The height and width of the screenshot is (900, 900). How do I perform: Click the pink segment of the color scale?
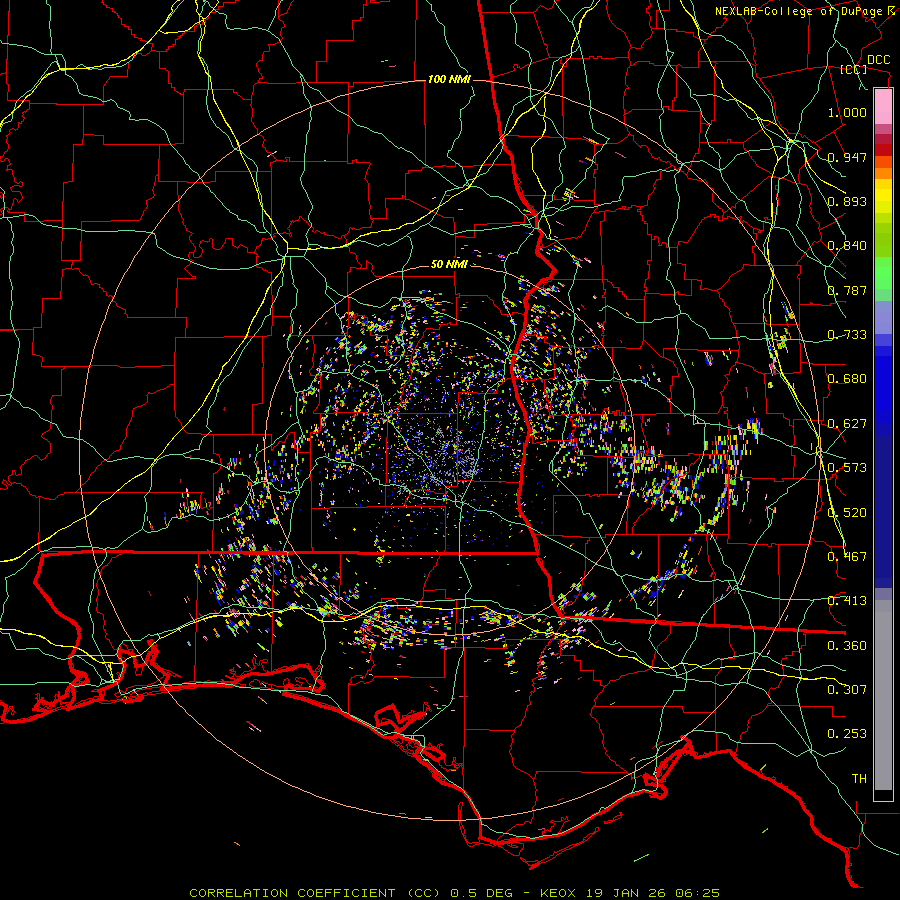(883, 107)
